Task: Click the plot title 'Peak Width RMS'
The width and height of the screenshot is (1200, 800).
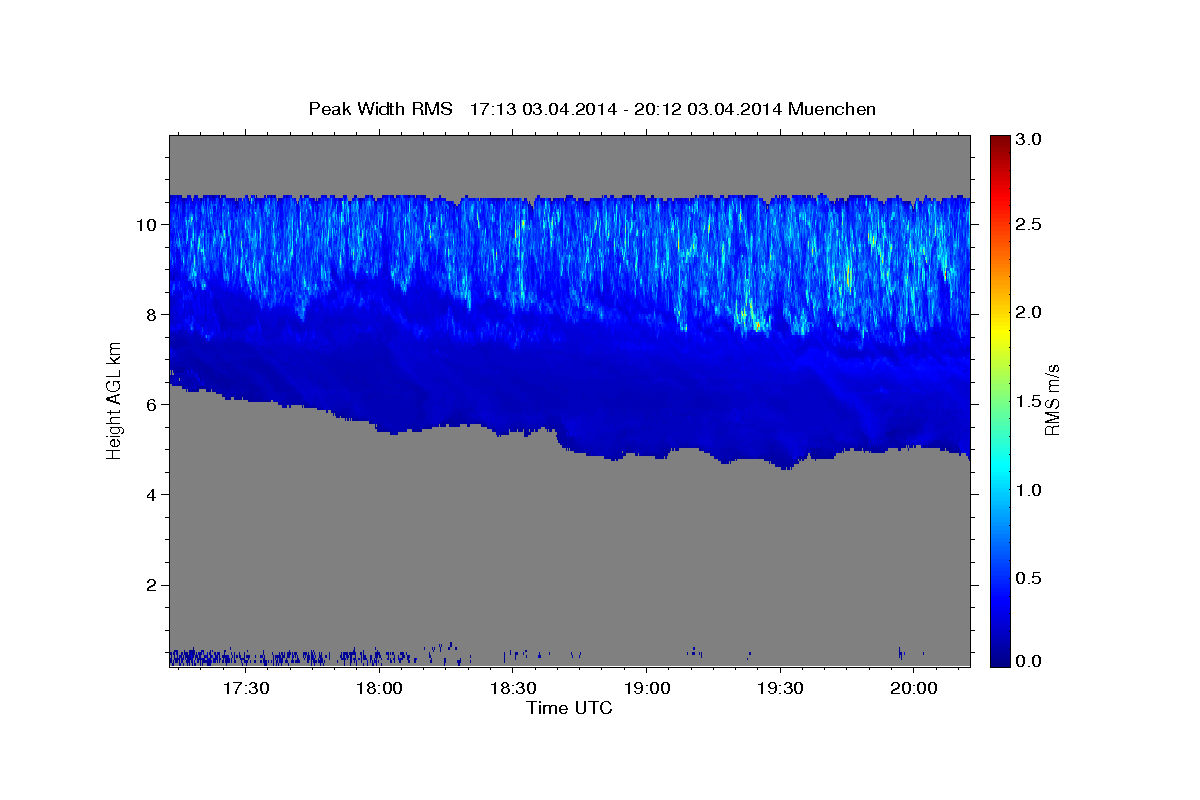Action: 381,108
